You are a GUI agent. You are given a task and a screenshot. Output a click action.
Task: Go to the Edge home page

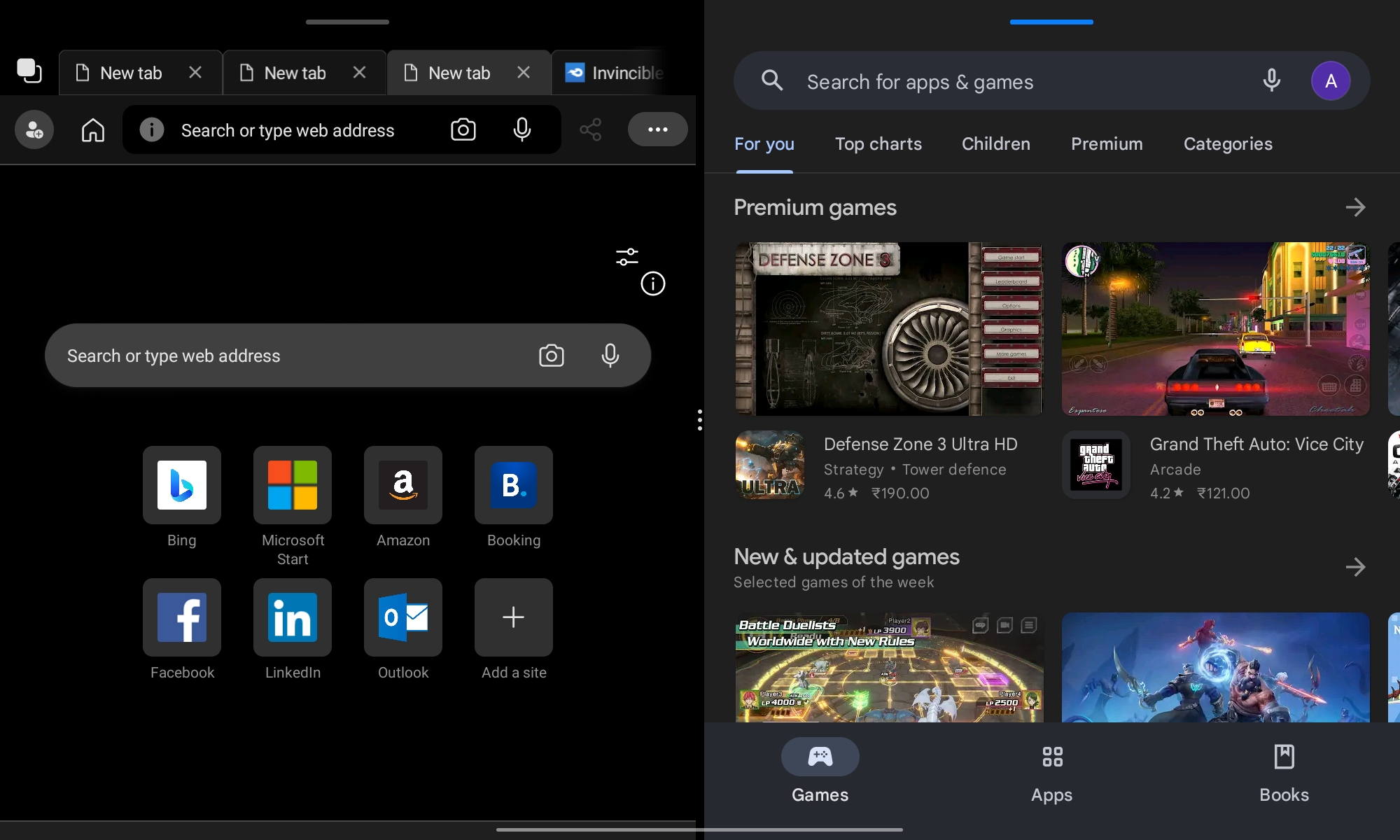point(92,129)
